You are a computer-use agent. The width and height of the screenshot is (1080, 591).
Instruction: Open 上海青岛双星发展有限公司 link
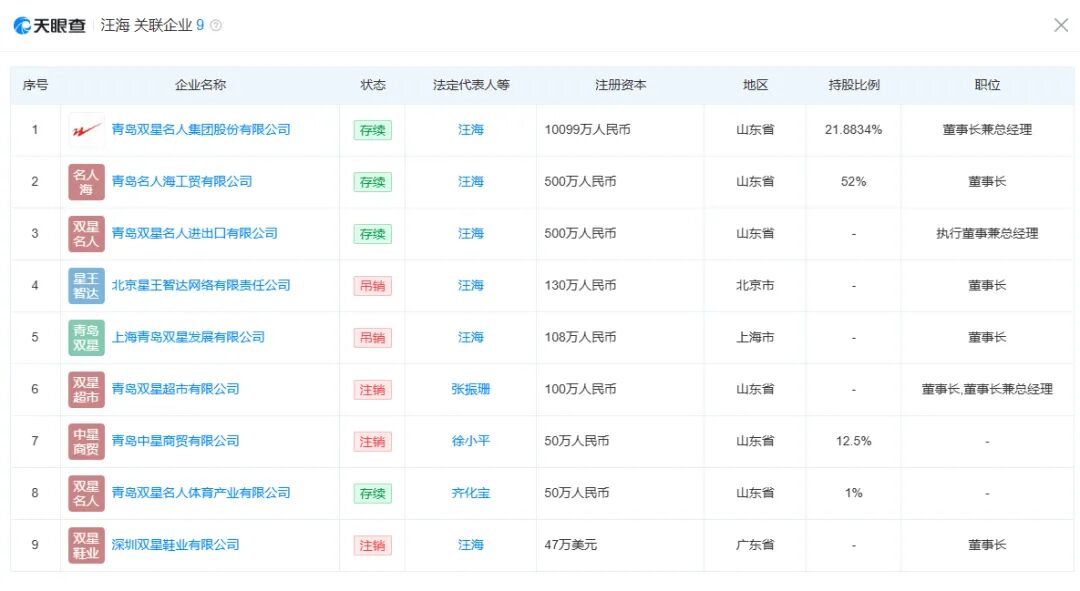point(188,337)
